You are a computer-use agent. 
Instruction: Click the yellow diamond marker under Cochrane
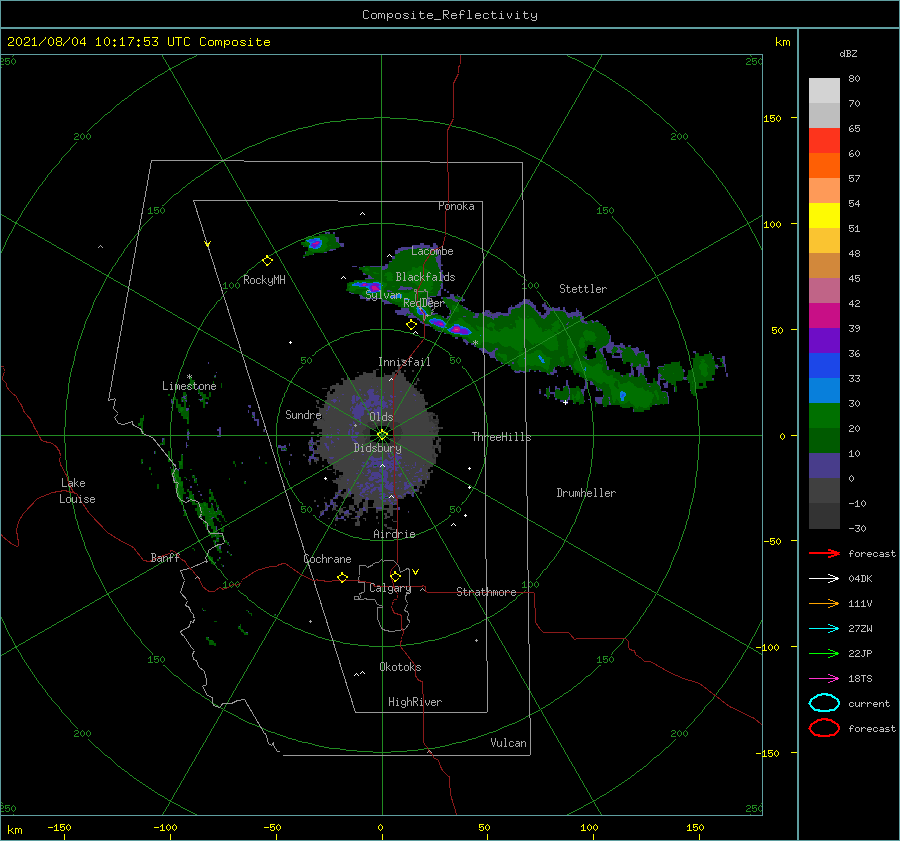pyautogui.click(x=343, y=577)
